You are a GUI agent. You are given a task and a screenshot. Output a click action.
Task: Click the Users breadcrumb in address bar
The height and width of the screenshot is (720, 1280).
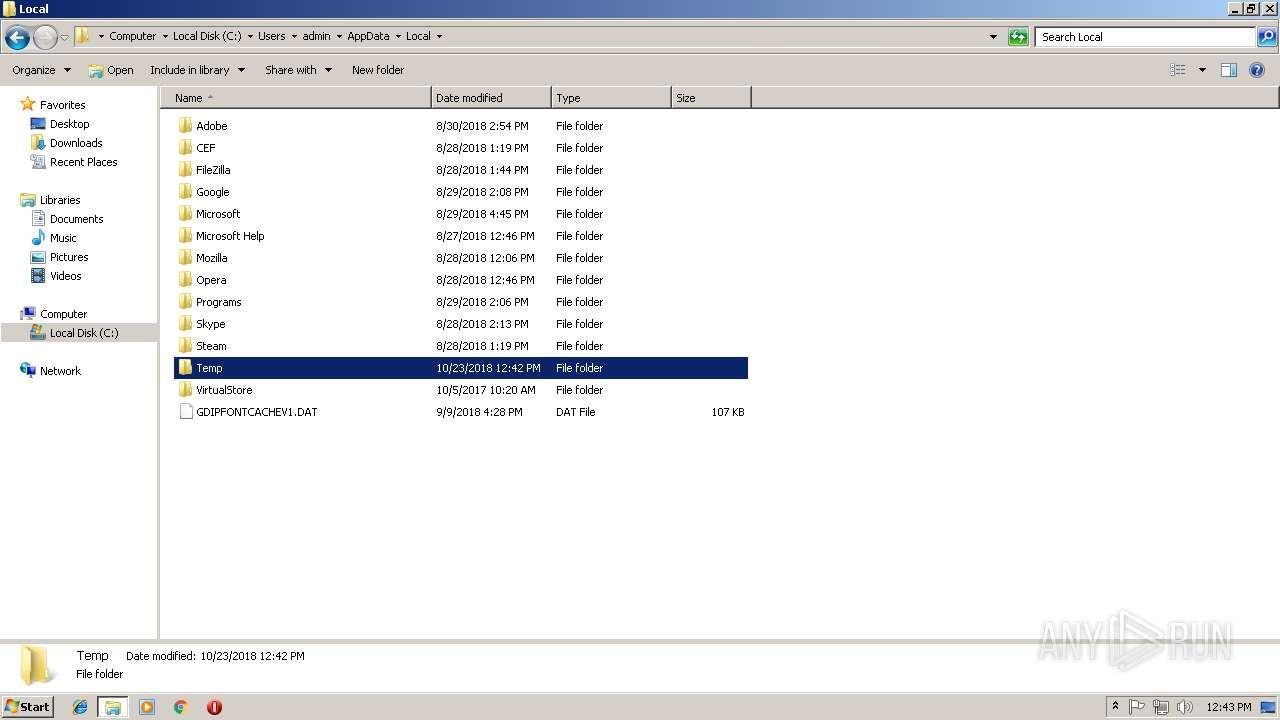point(271,36)
